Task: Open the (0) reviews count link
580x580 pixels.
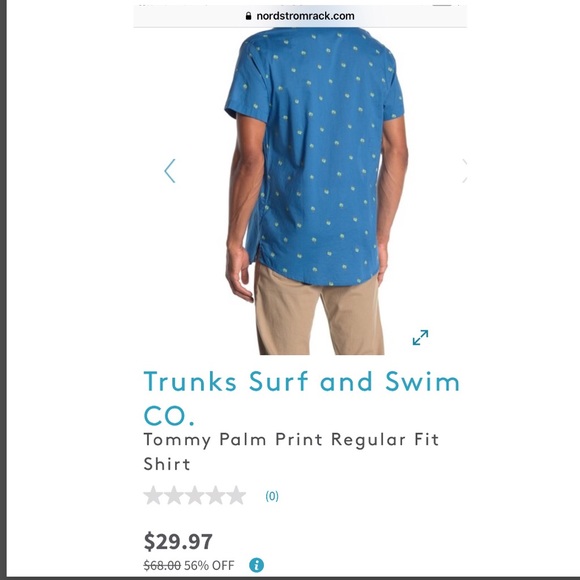Action: coord(272,496)
